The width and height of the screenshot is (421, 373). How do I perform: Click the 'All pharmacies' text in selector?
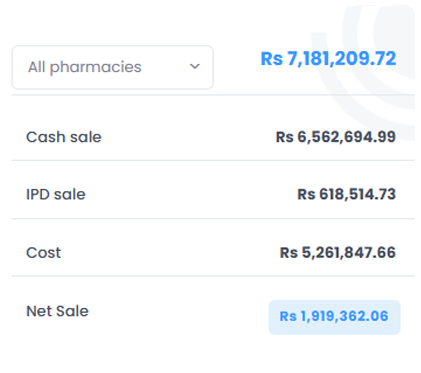[85, 67]
